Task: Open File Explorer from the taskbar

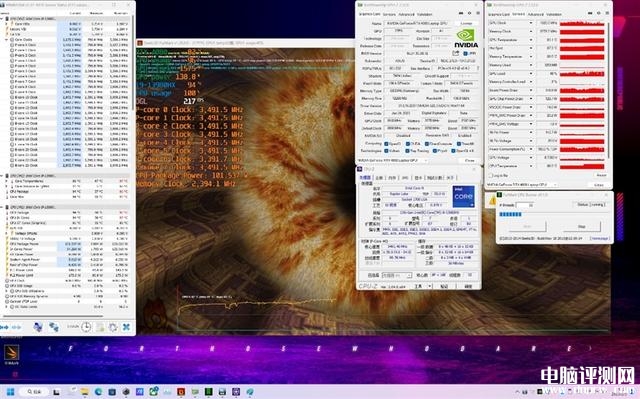Action: pos(84,392)
